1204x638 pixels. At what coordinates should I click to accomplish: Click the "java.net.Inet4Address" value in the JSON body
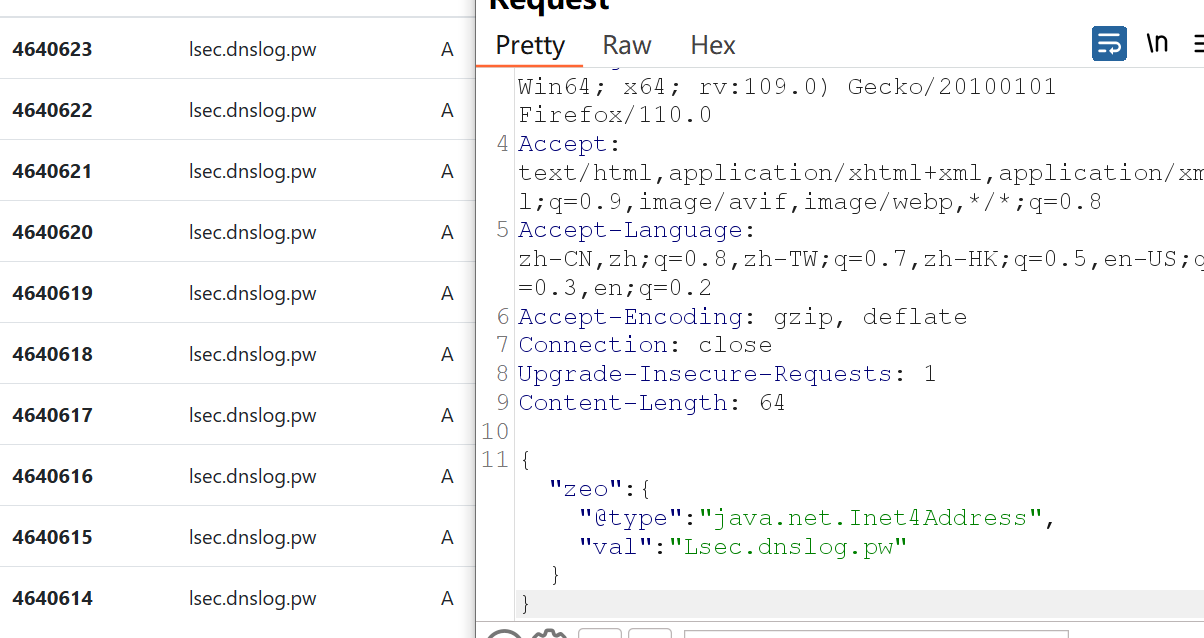[x=869, y=518]
